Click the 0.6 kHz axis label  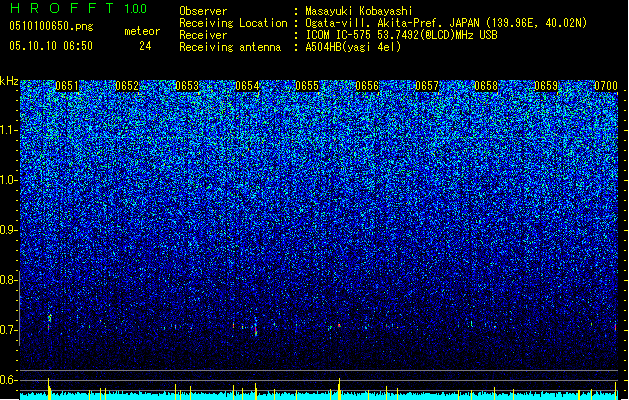tap(9, 380)
